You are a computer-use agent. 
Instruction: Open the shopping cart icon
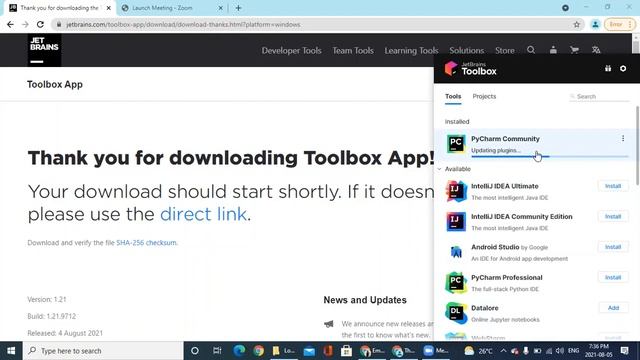click(574, 50)
